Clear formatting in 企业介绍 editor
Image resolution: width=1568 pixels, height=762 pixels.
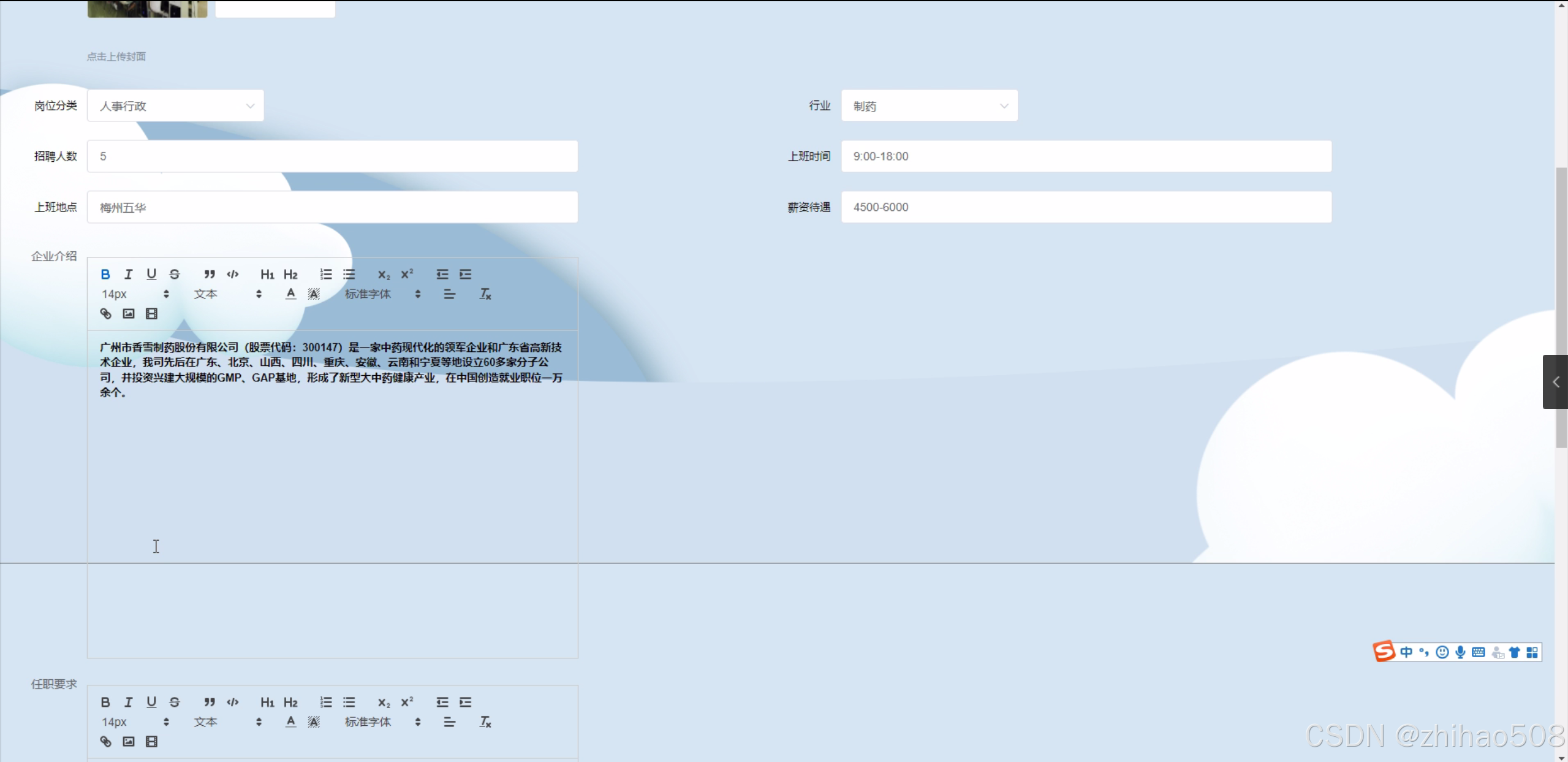coord(485,294)
